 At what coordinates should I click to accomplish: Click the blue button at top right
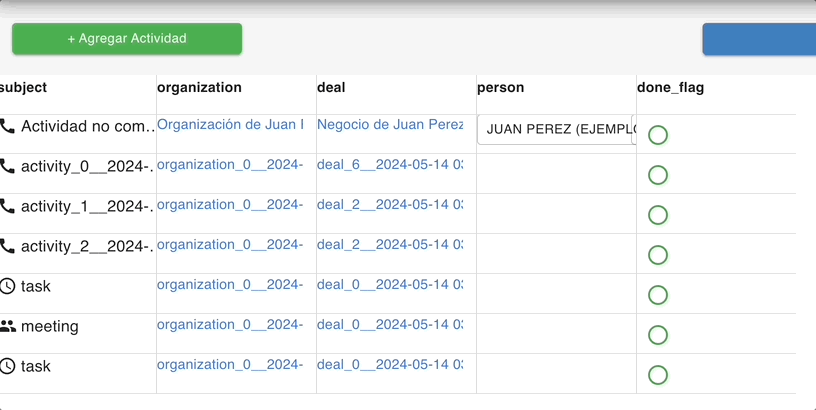[x=760, y=39]
